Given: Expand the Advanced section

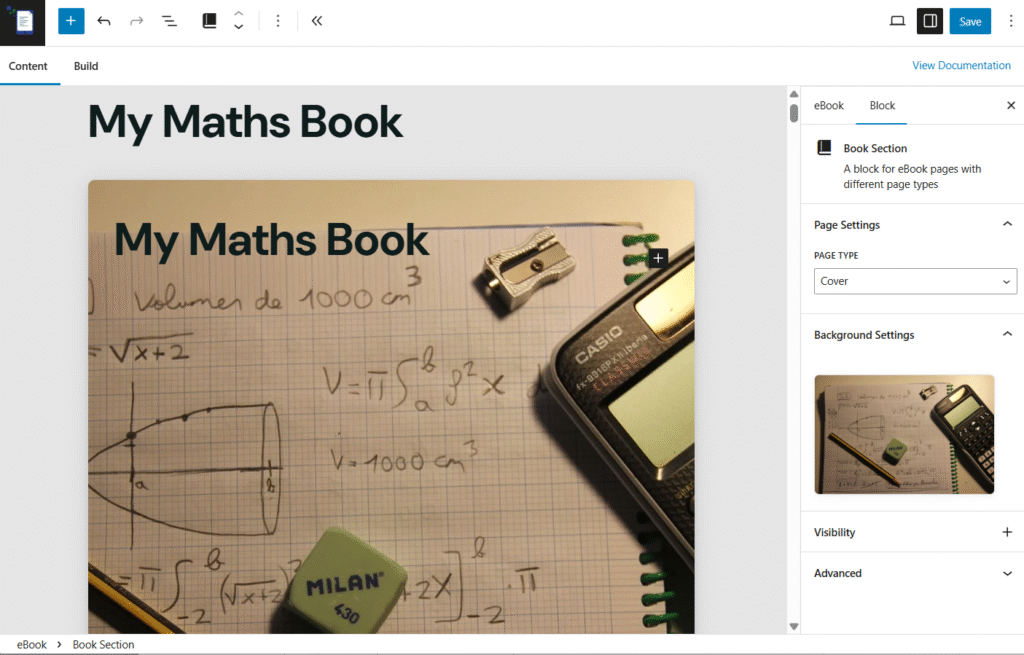Looking at the screenshot, I should 1007,573.
